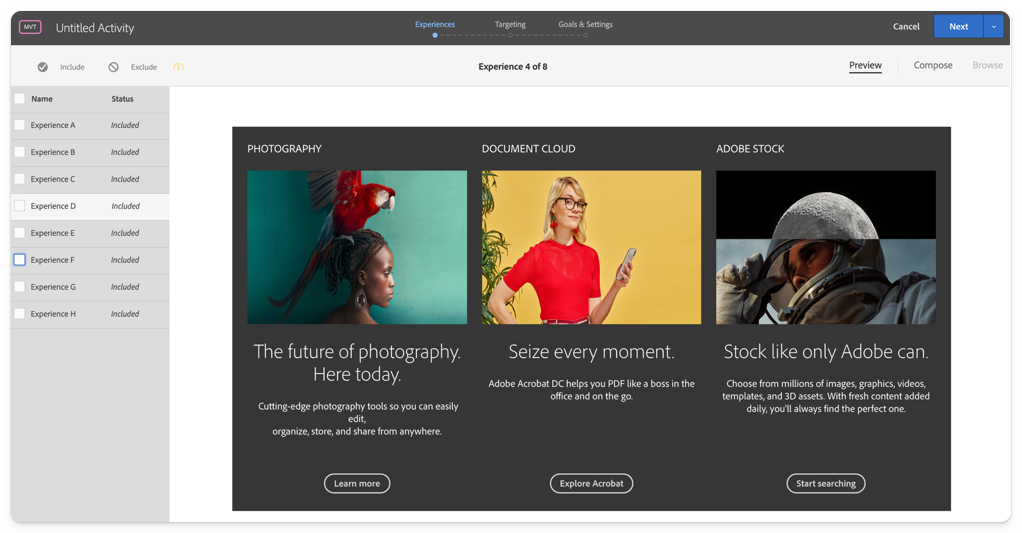Click the Targeting step progress dot
The image size is (1022, 533).
(x=510, y=35)
